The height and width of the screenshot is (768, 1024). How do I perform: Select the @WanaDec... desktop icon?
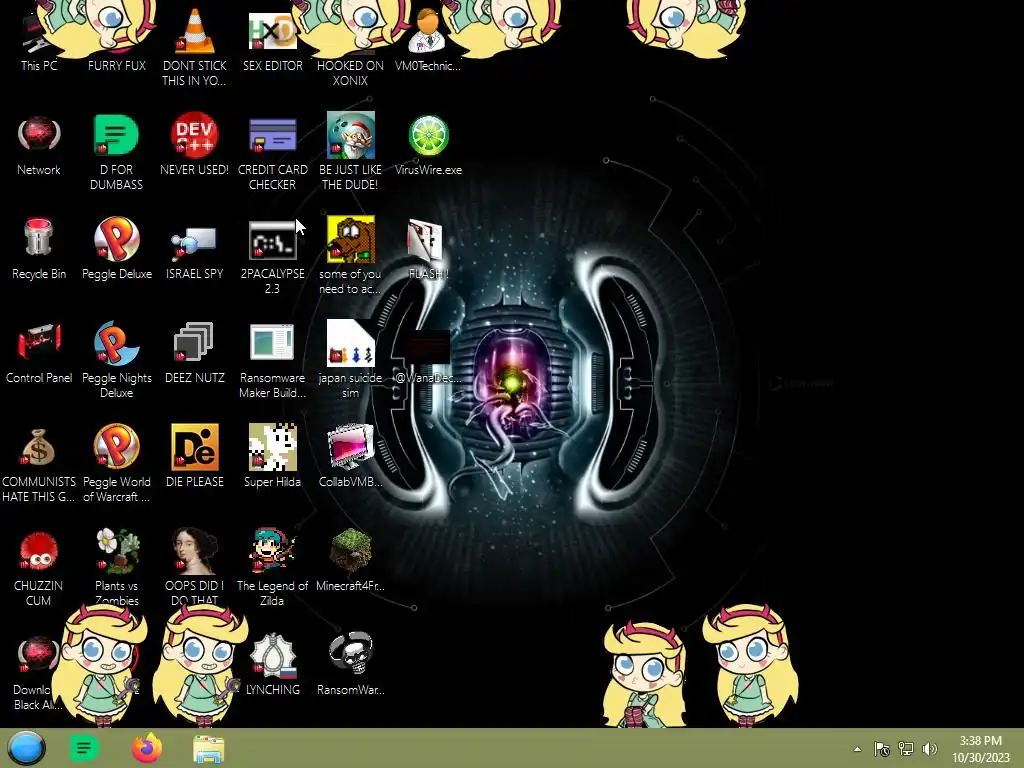point(428,357)
